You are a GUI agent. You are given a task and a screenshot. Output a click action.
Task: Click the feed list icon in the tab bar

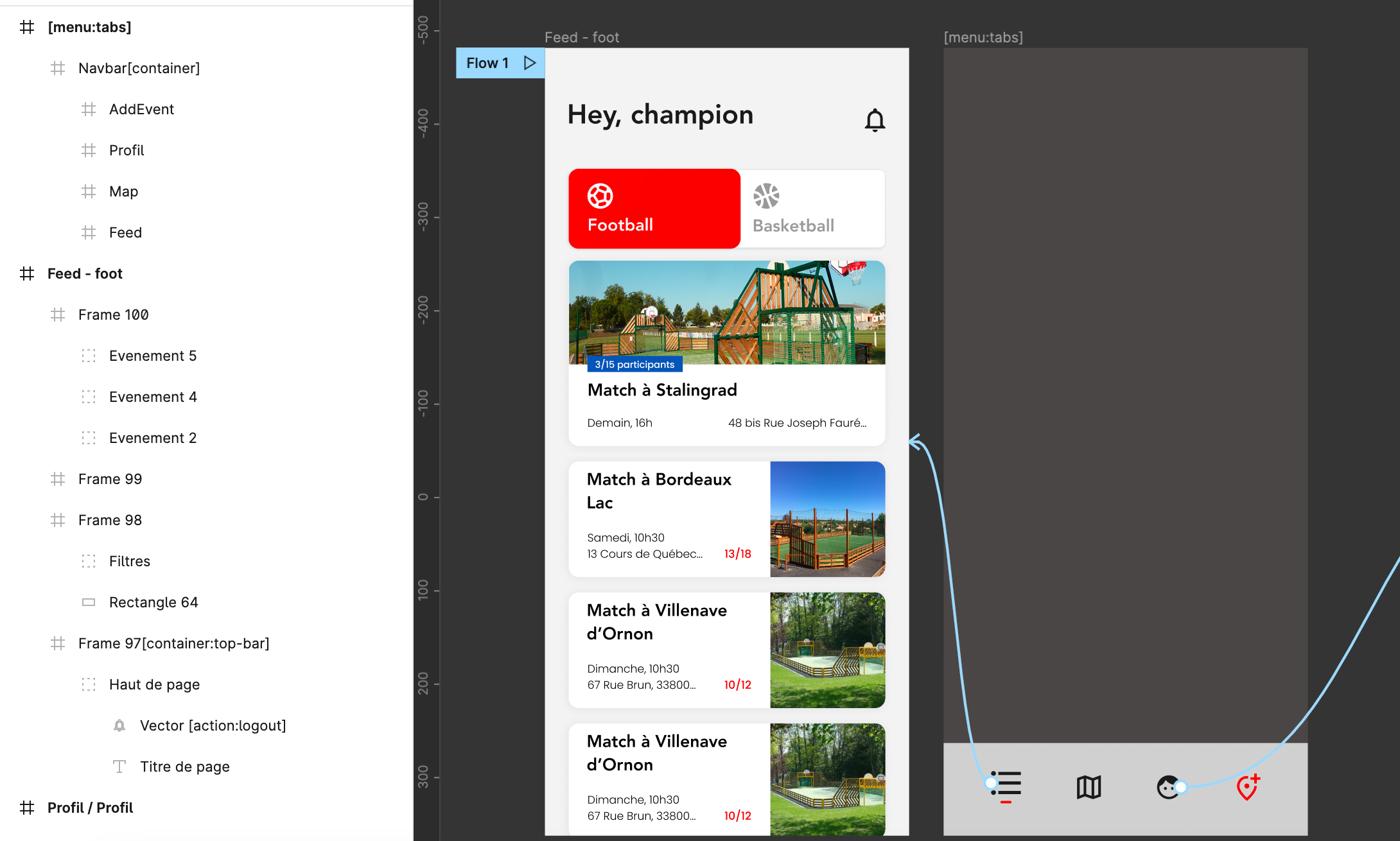pos(1006,786)
